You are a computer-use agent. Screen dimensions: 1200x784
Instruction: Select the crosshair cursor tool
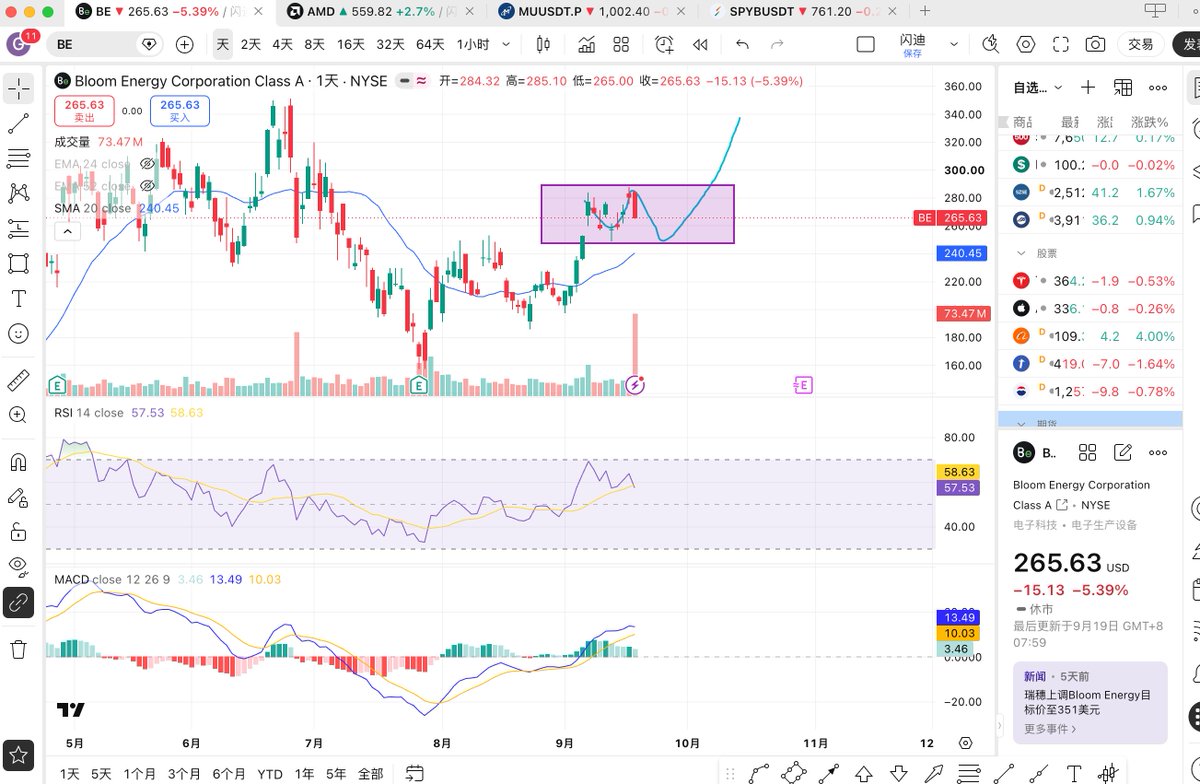pos(18,88)
